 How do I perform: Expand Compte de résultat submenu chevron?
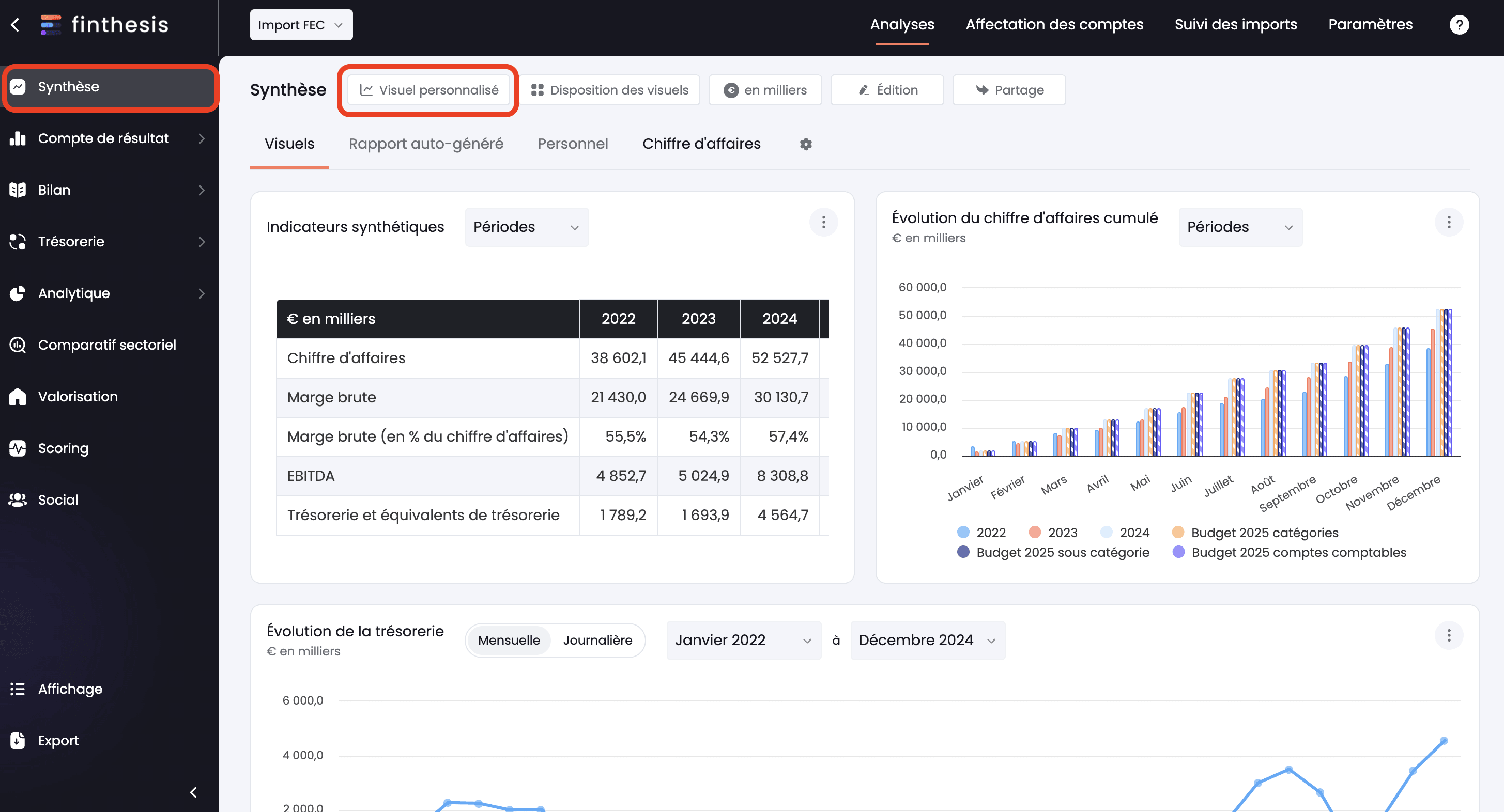pos(202,138)
